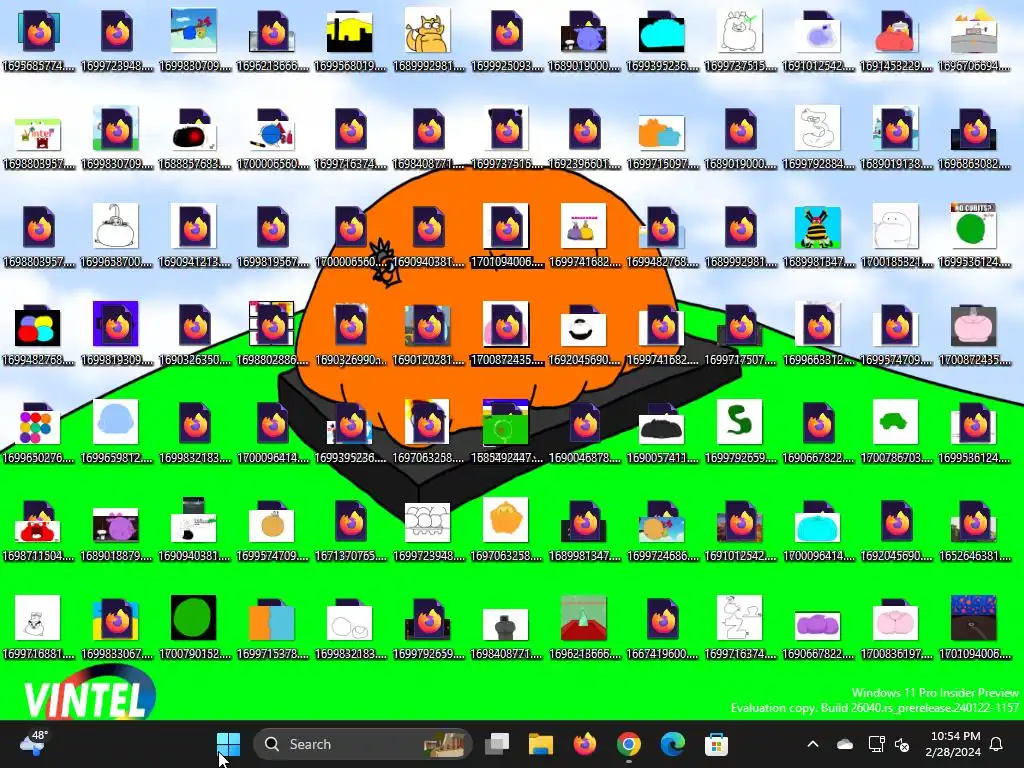This screenshot has height=768, width=1024.
Task: Open the Firefox file 1667419600
Action: (x=662, y=628)
